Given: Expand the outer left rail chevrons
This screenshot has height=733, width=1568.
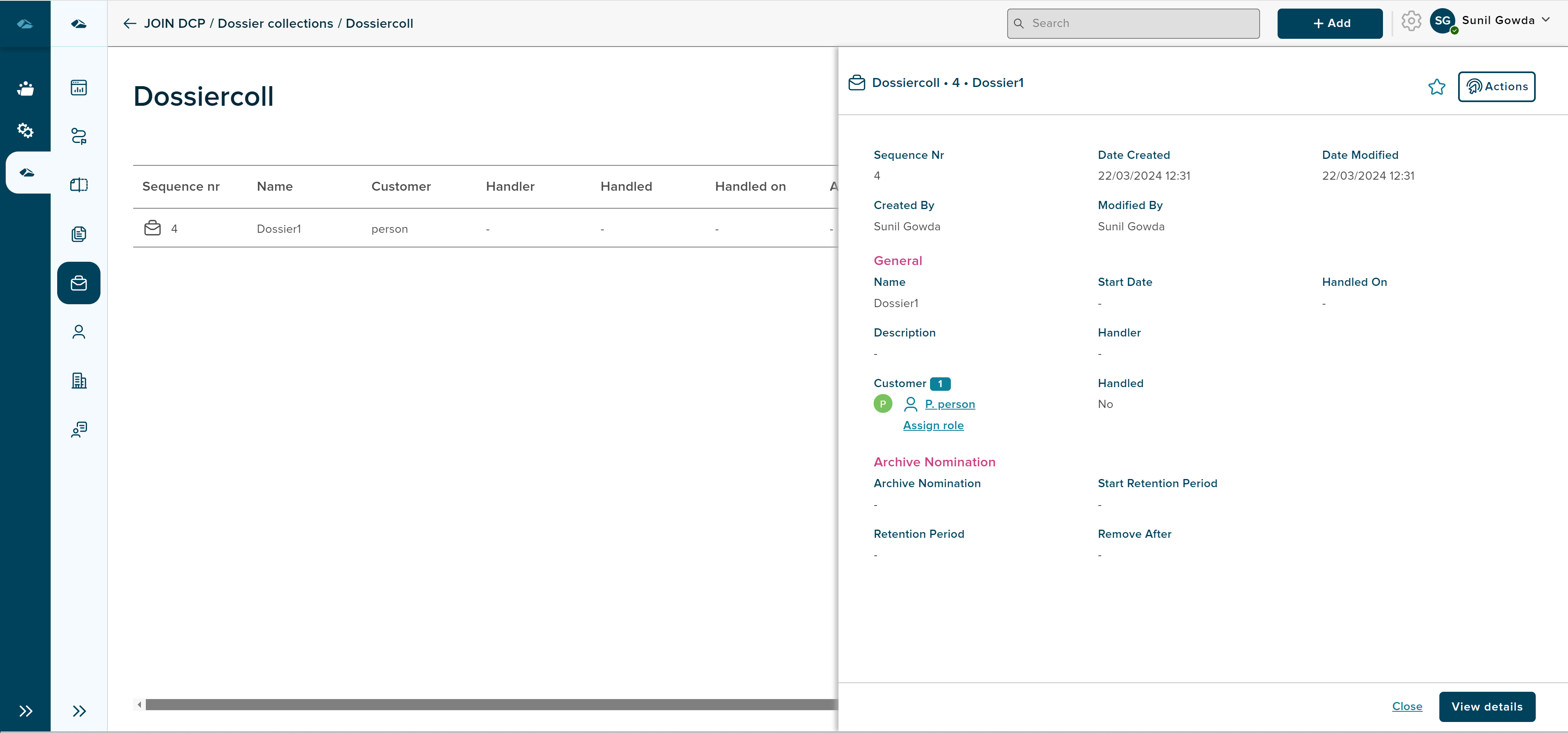Looking at the screenshot, I should tap(25, 711).
